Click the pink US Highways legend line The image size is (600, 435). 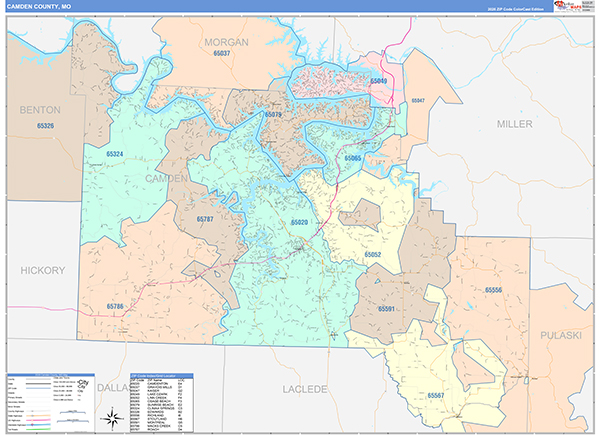[x=38, y=420]
